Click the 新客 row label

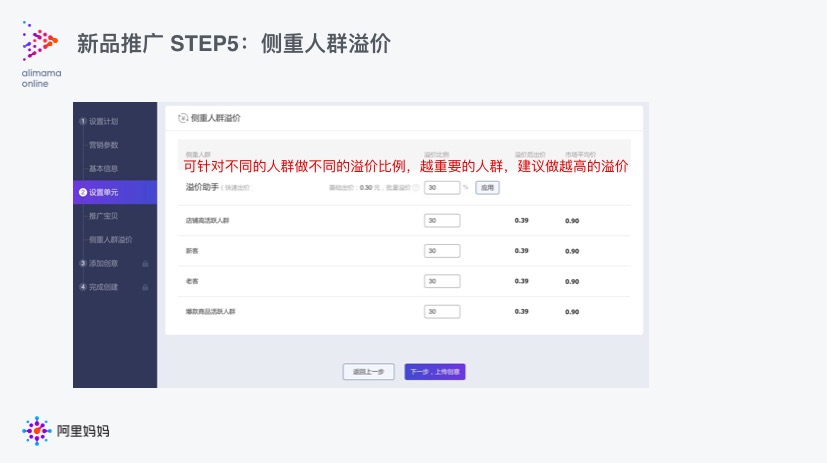tap(192, 251)
